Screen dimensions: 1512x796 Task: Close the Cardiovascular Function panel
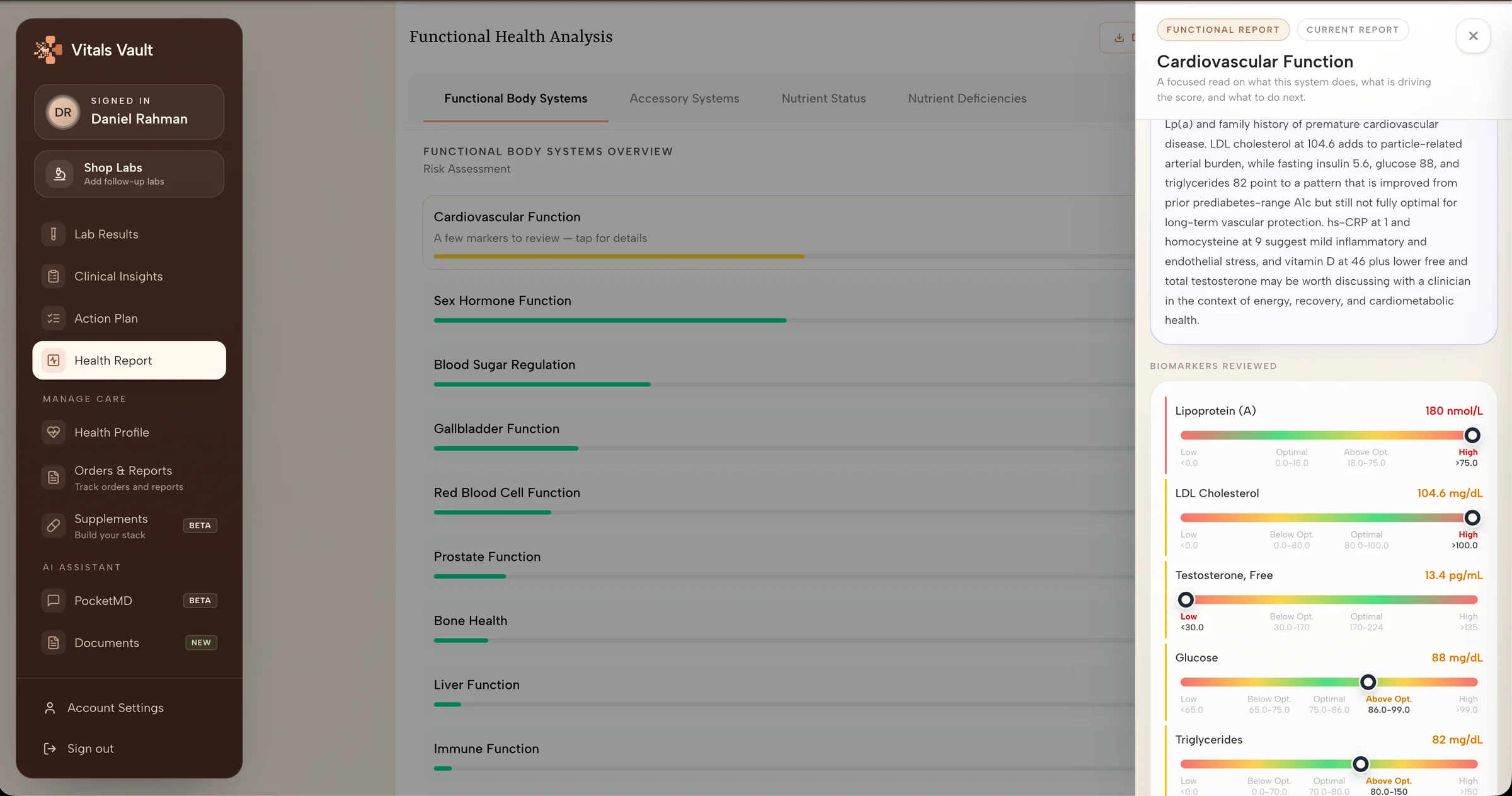pos(1473,36)
